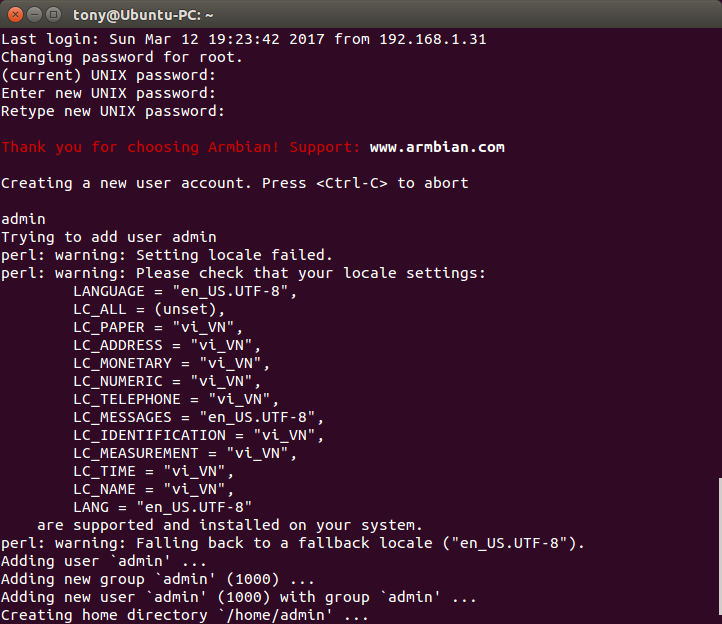This screenshot has width=722, height=624.
Task: Maximize the terminal window
Action: coord(54,15)
